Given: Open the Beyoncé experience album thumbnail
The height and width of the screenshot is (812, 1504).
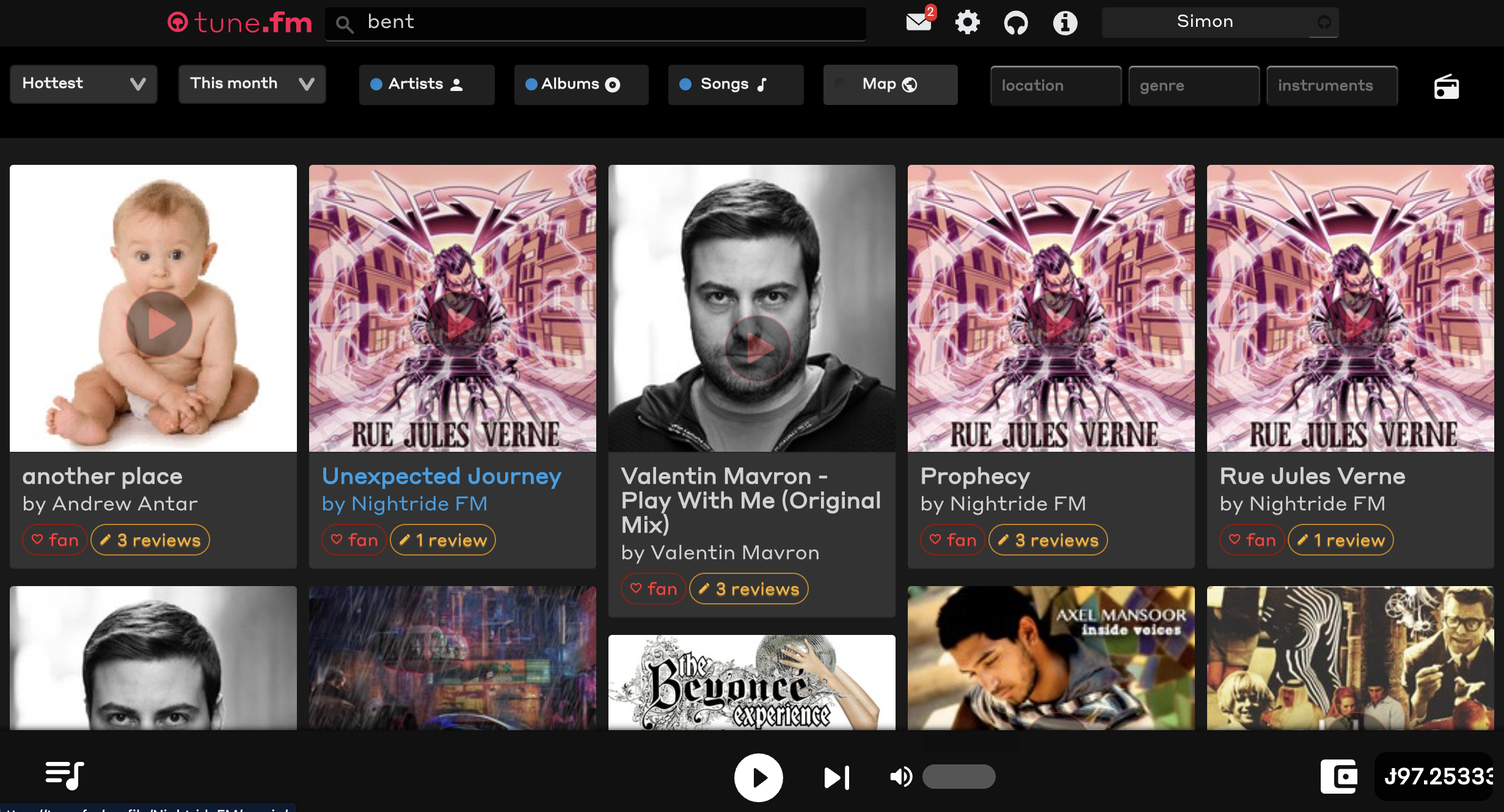Looking at the screenshot, I should pyautogui.click(x=752, y=683).
